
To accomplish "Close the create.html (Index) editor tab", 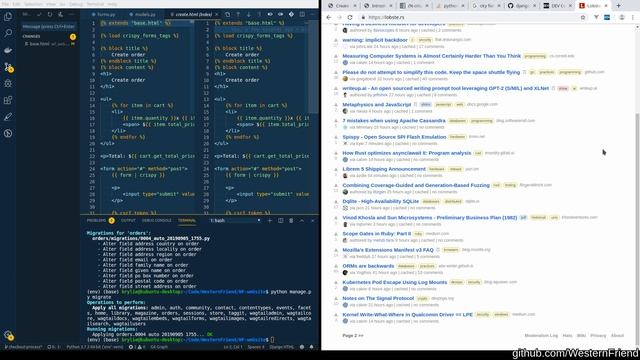I will point(216,14).
